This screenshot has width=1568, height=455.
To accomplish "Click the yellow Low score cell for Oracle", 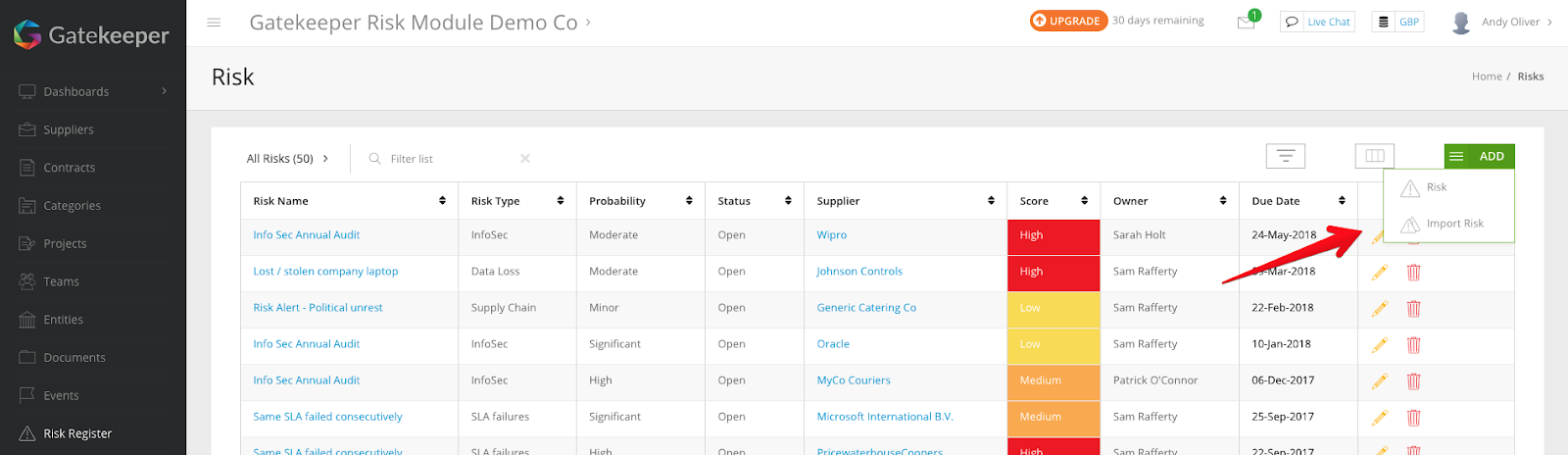I will click(x=1053, y=345).
